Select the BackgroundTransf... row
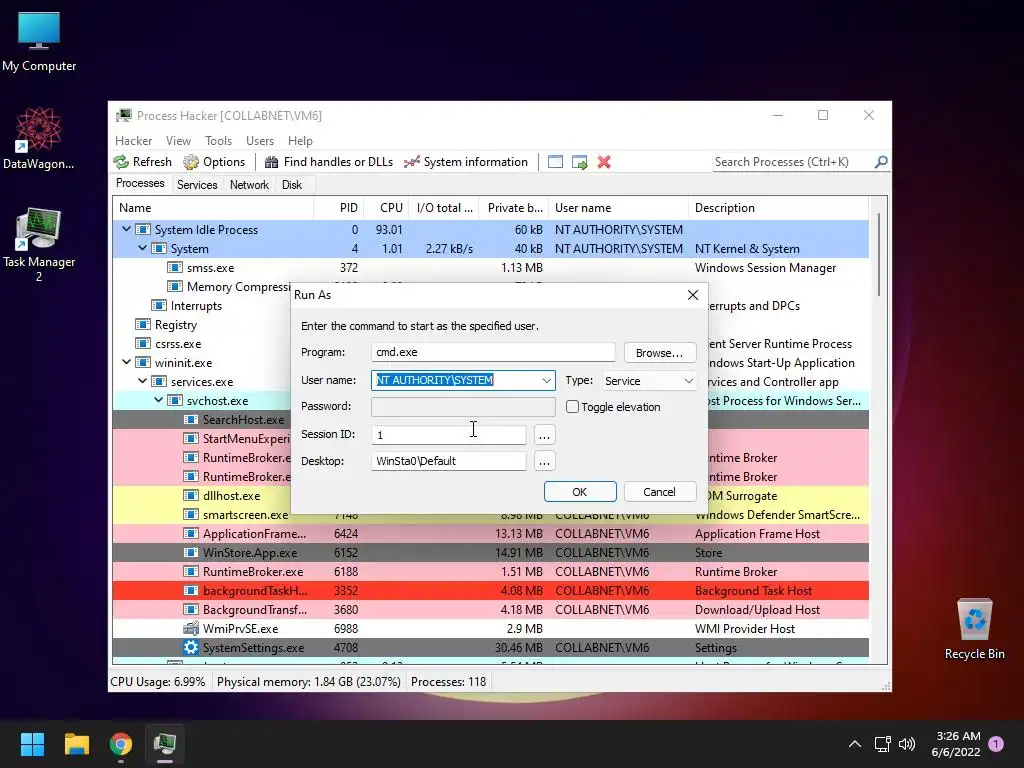This screenshot has height=768, width=1024. coord(490,609)
